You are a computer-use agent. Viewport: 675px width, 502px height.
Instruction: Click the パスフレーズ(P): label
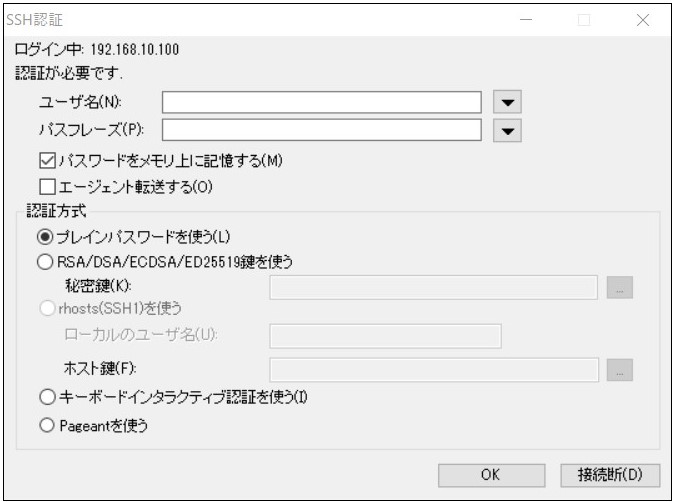(92, 130)
